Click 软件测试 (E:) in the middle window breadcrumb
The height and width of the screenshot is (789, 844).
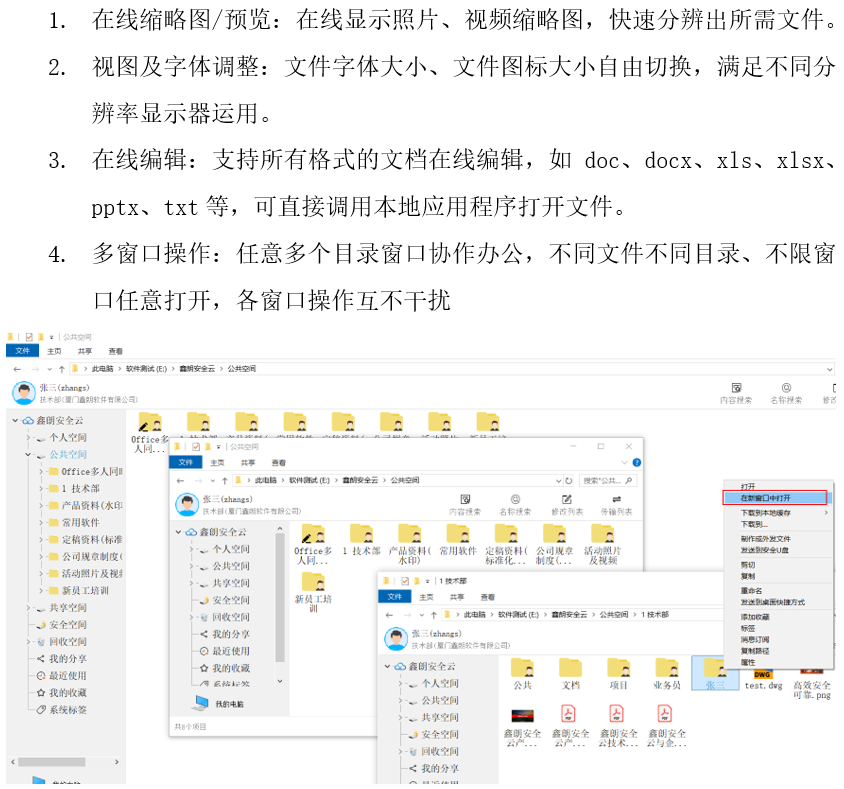310,480
